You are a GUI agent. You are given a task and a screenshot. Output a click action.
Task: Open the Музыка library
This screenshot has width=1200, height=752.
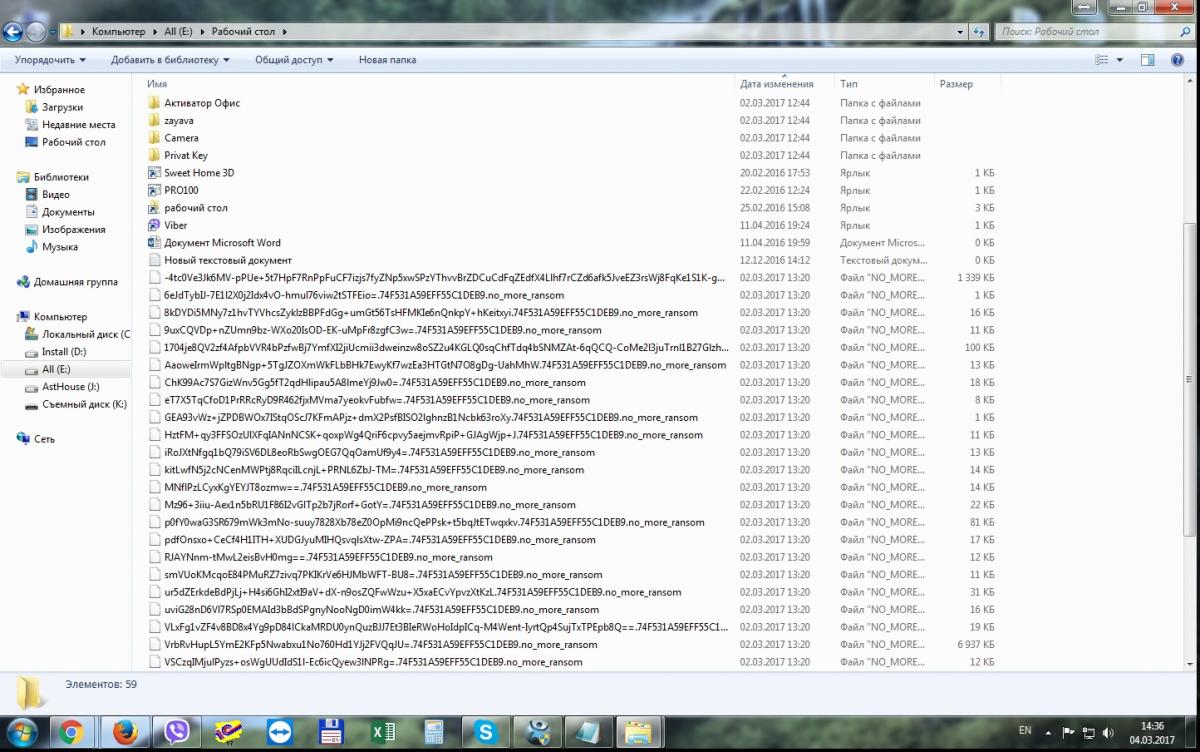tap(59, 247)
